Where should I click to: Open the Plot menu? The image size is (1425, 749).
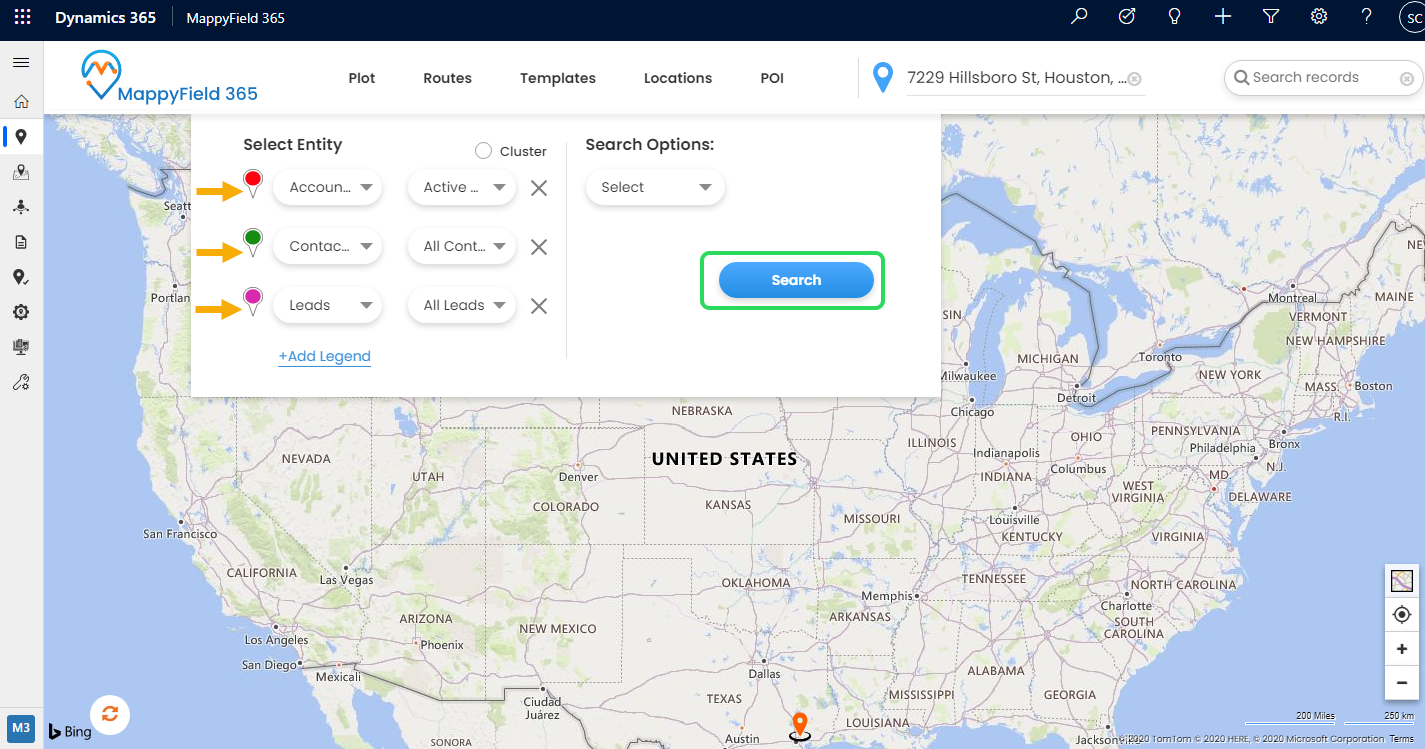362,78
